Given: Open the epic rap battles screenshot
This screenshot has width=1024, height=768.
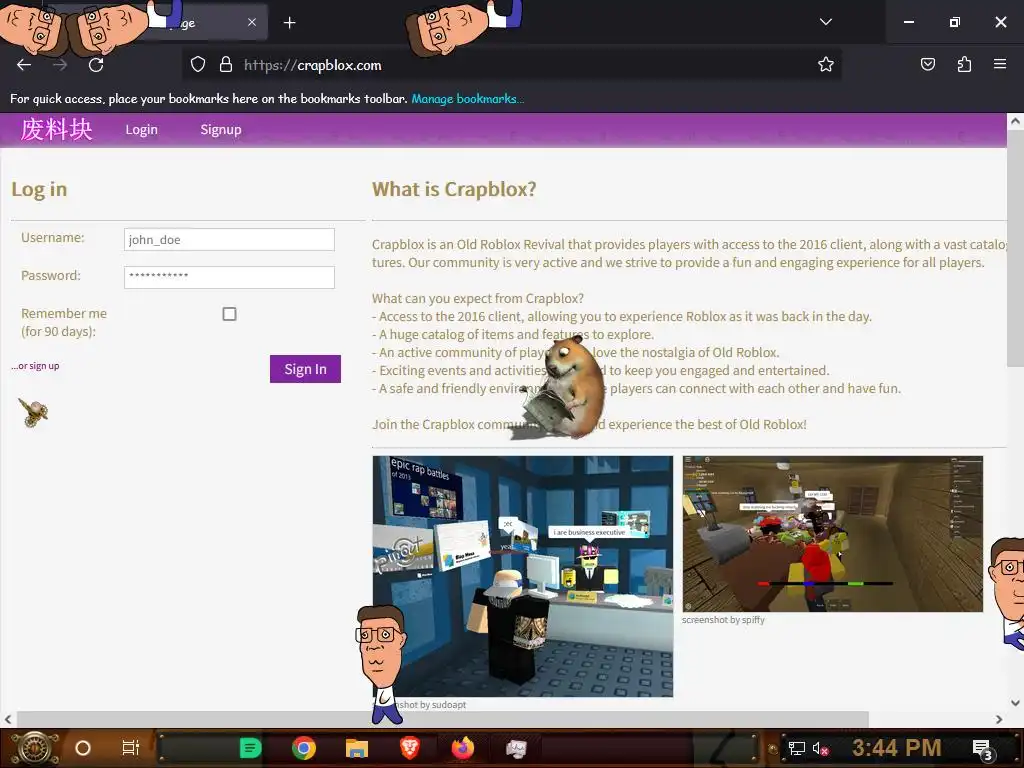Looking at the screenshot, I should tap(522, 576).
